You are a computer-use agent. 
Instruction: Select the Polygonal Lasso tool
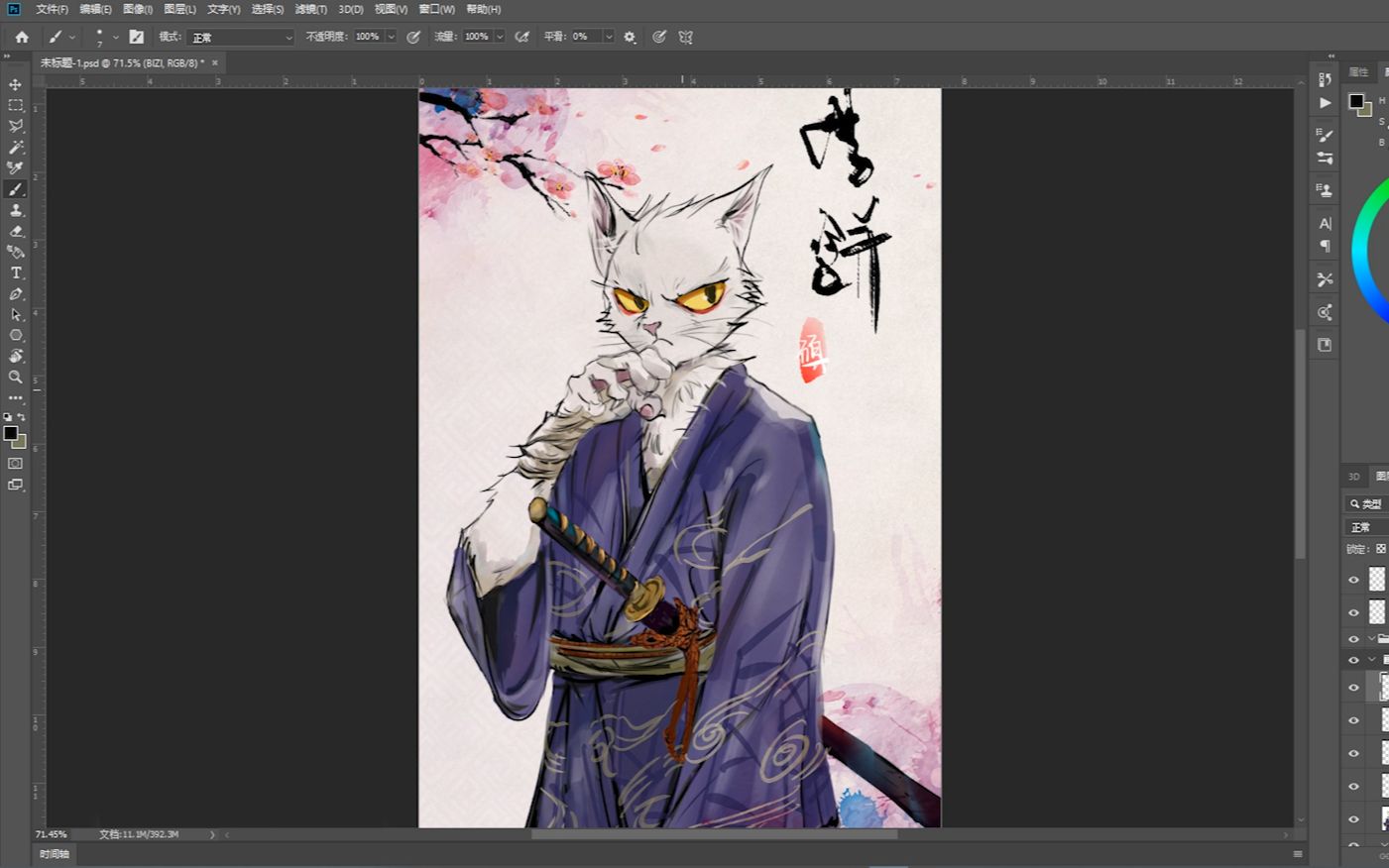pyautogui.click(x=15, y=126)
